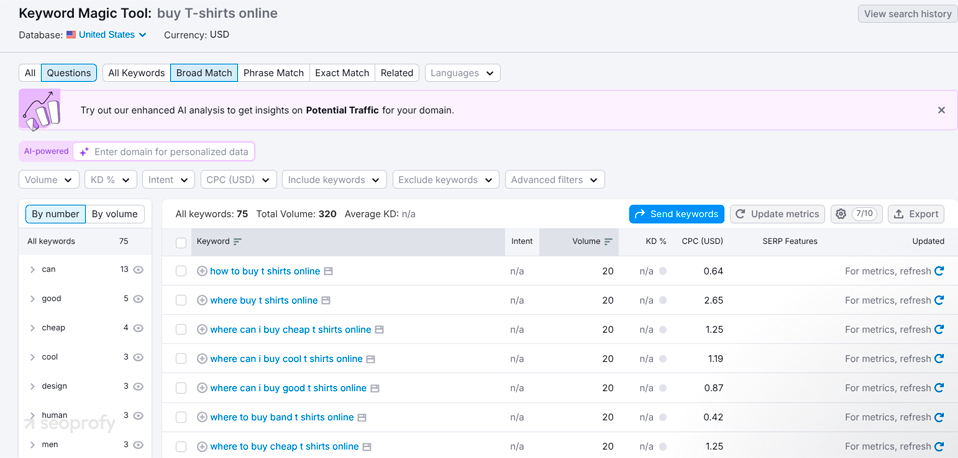Select all keywords header checkbox
The width and height of the screenshot is (958, 458).
coord(181,243)
